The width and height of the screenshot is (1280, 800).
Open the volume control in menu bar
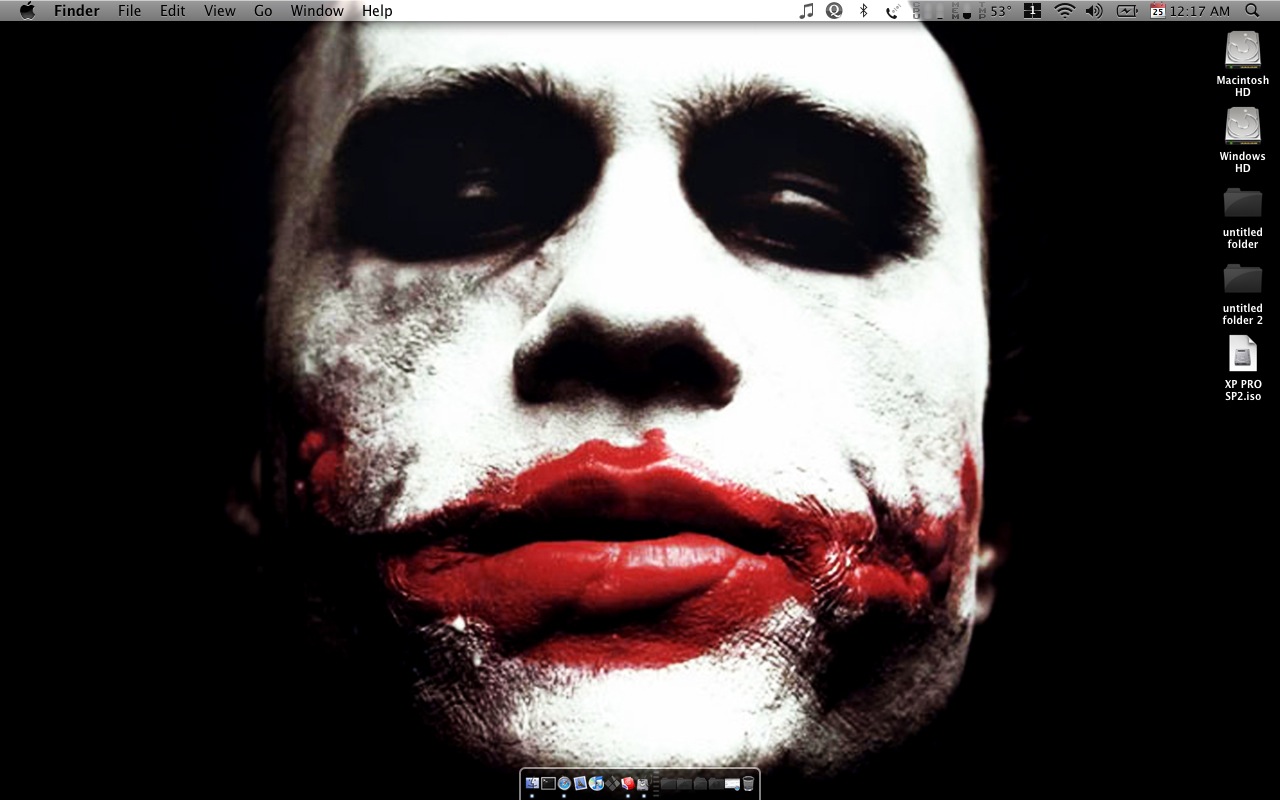[1094, 11]
